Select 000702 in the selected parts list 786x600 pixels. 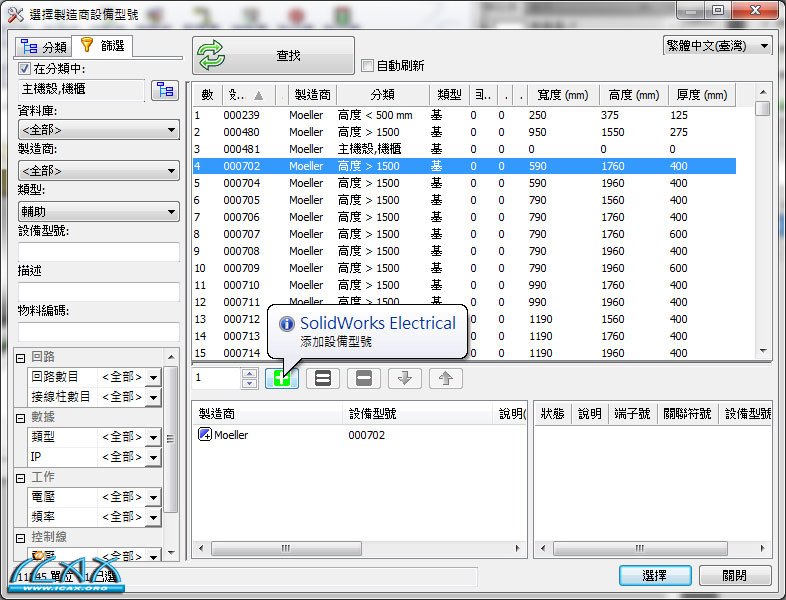[x=366, y=435]
